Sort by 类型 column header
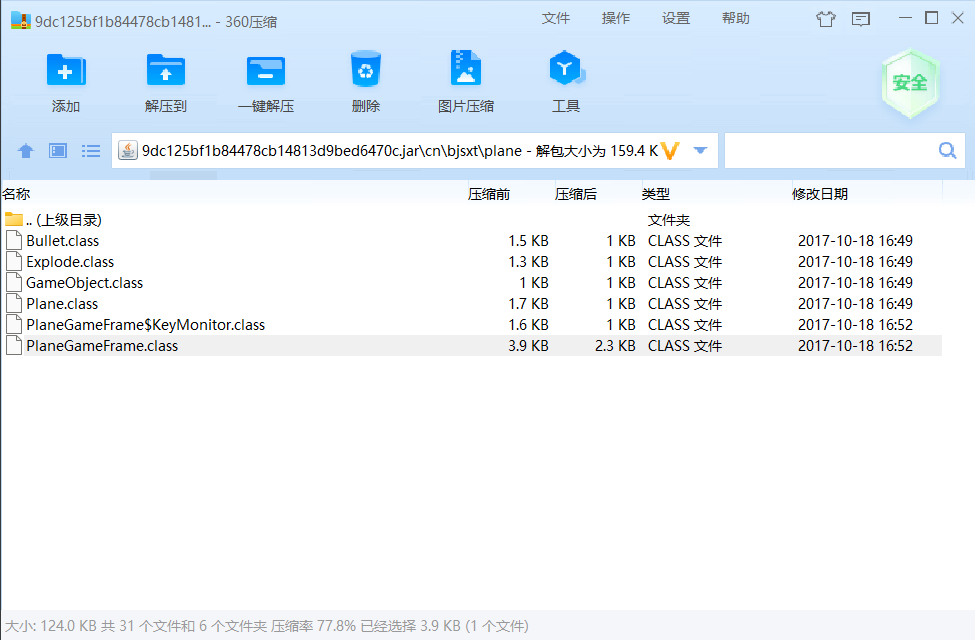The height and width of the screenshot is (640, 975). pyautogui.click(x=656, y=194)
